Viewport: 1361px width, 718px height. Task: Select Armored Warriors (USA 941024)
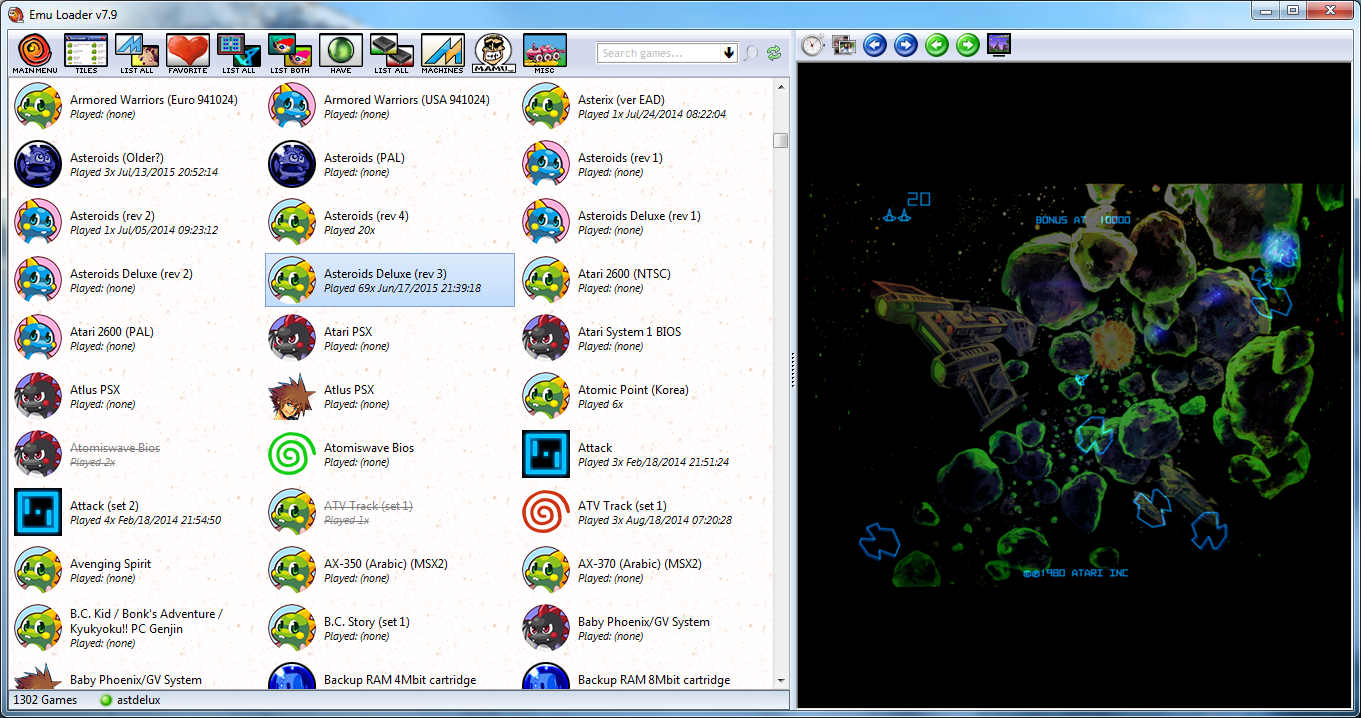[390, 106]
